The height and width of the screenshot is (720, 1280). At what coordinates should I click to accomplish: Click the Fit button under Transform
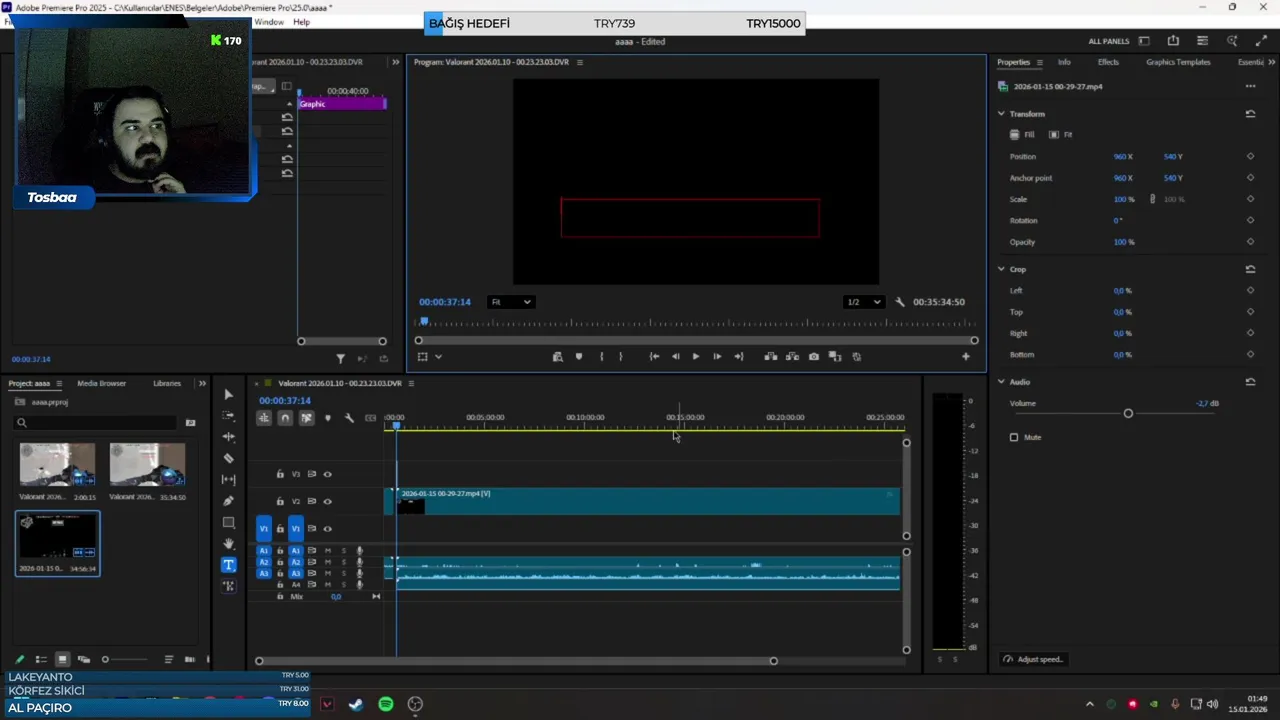(x=1061, y=135)
